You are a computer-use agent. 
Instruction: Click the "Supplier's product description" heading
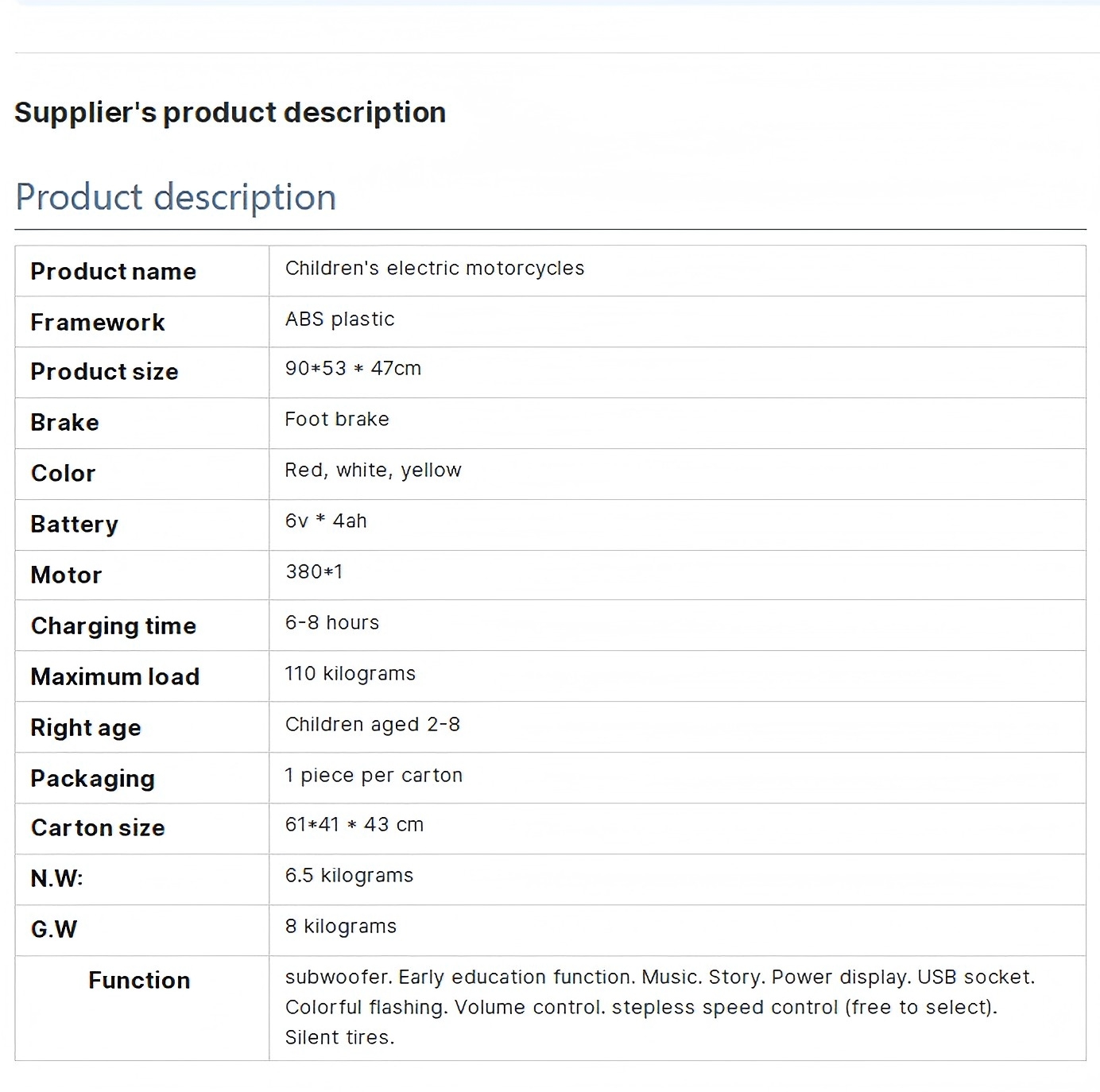230,113
